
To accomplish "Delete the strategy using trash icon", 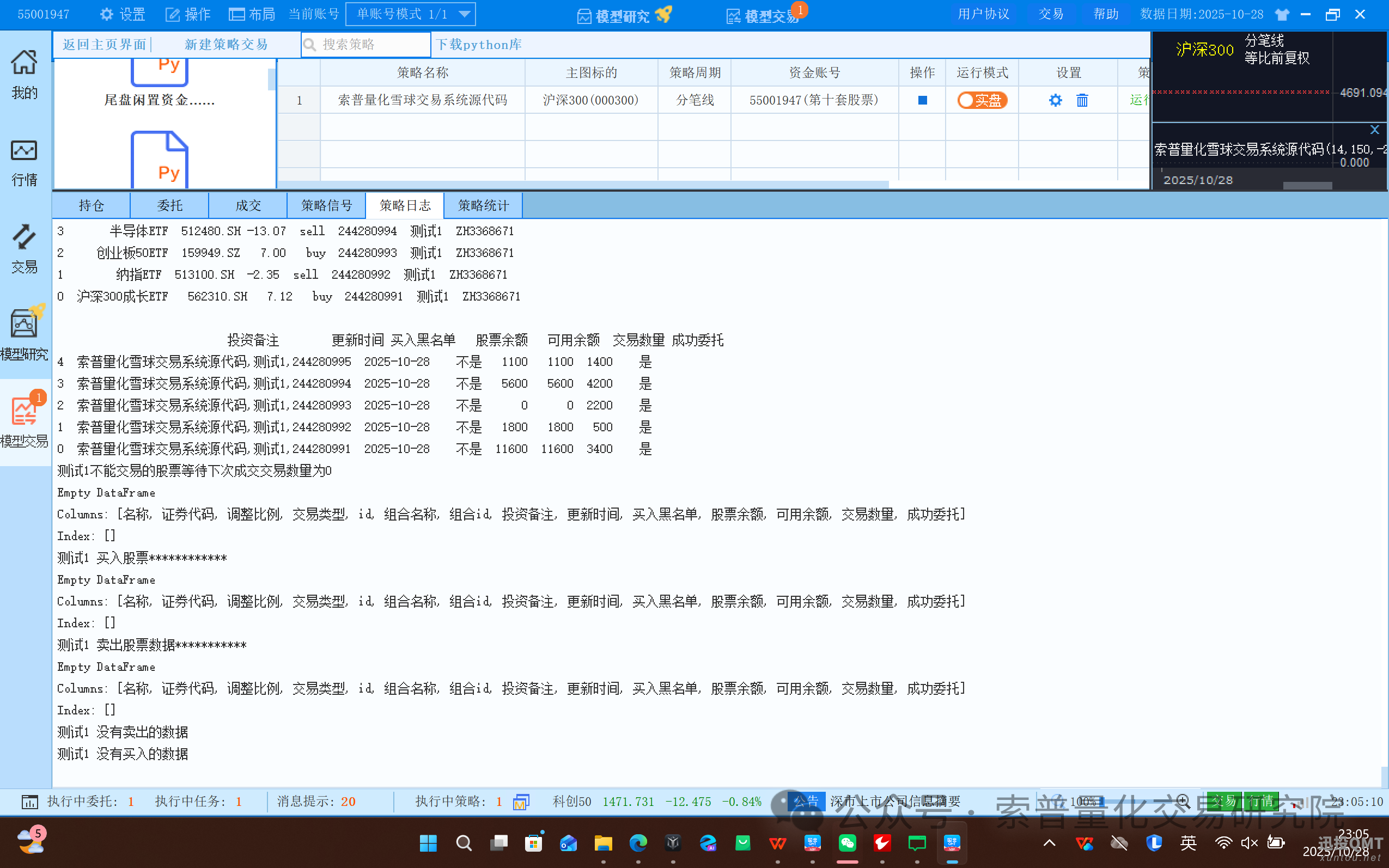I will click(1082, 100).
